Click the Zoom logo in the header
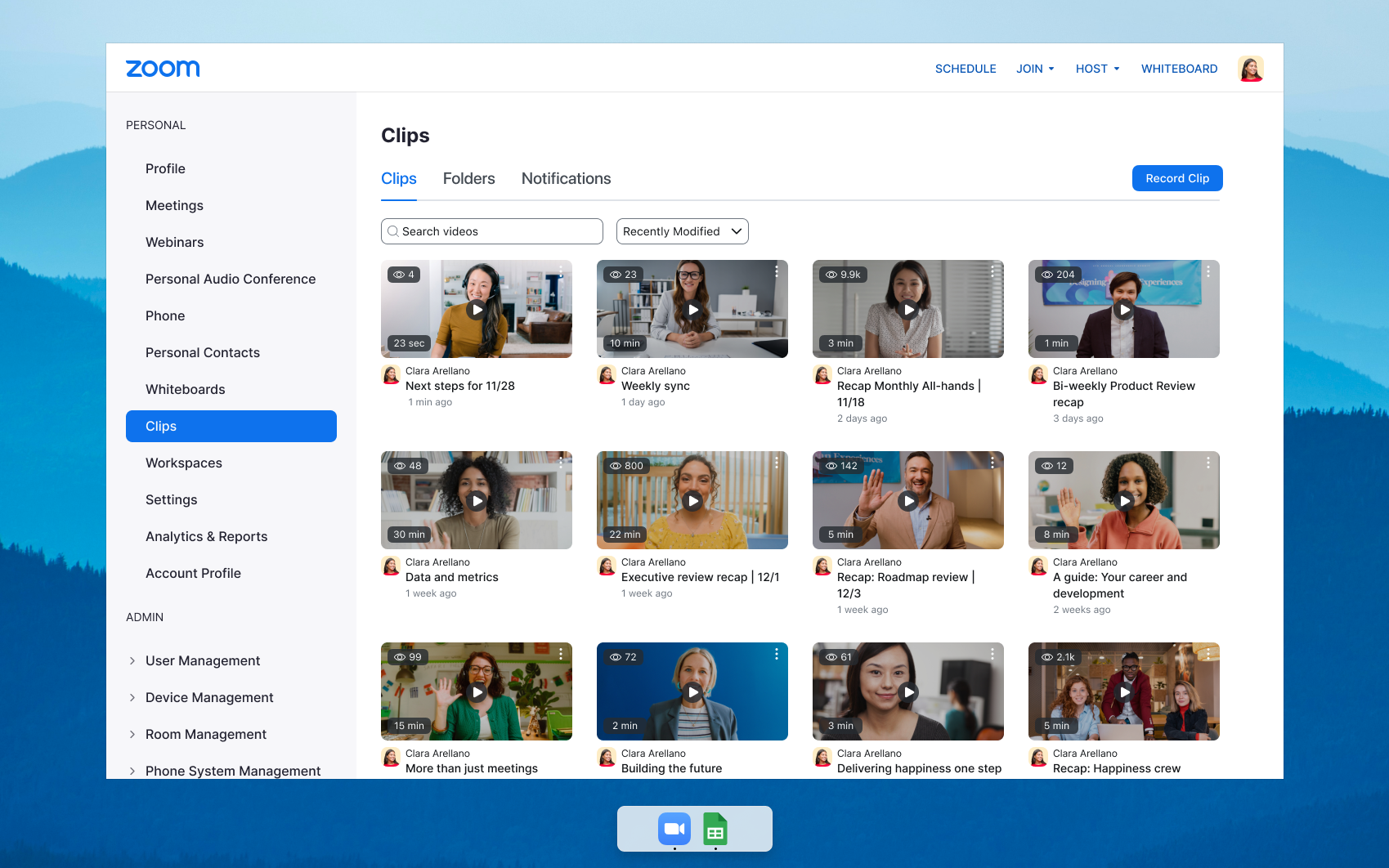This screenshot has height=868, width=1389. tap(163, 69)
